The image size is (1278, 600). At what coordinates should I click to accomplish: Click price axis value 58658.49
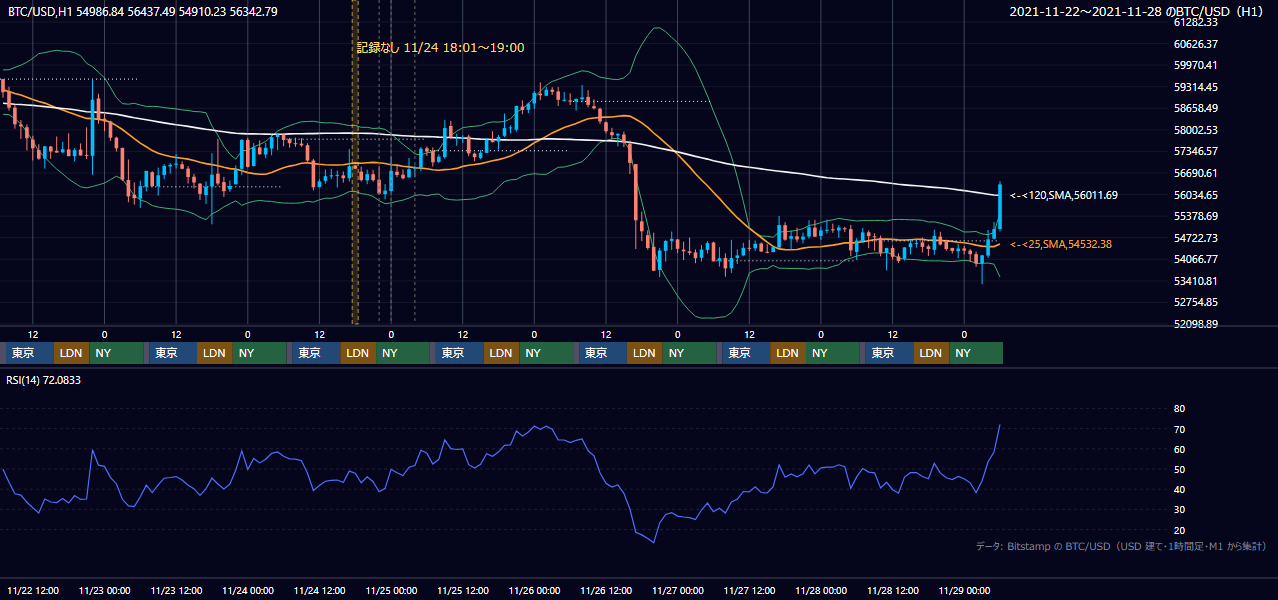tap(1195, 108)
